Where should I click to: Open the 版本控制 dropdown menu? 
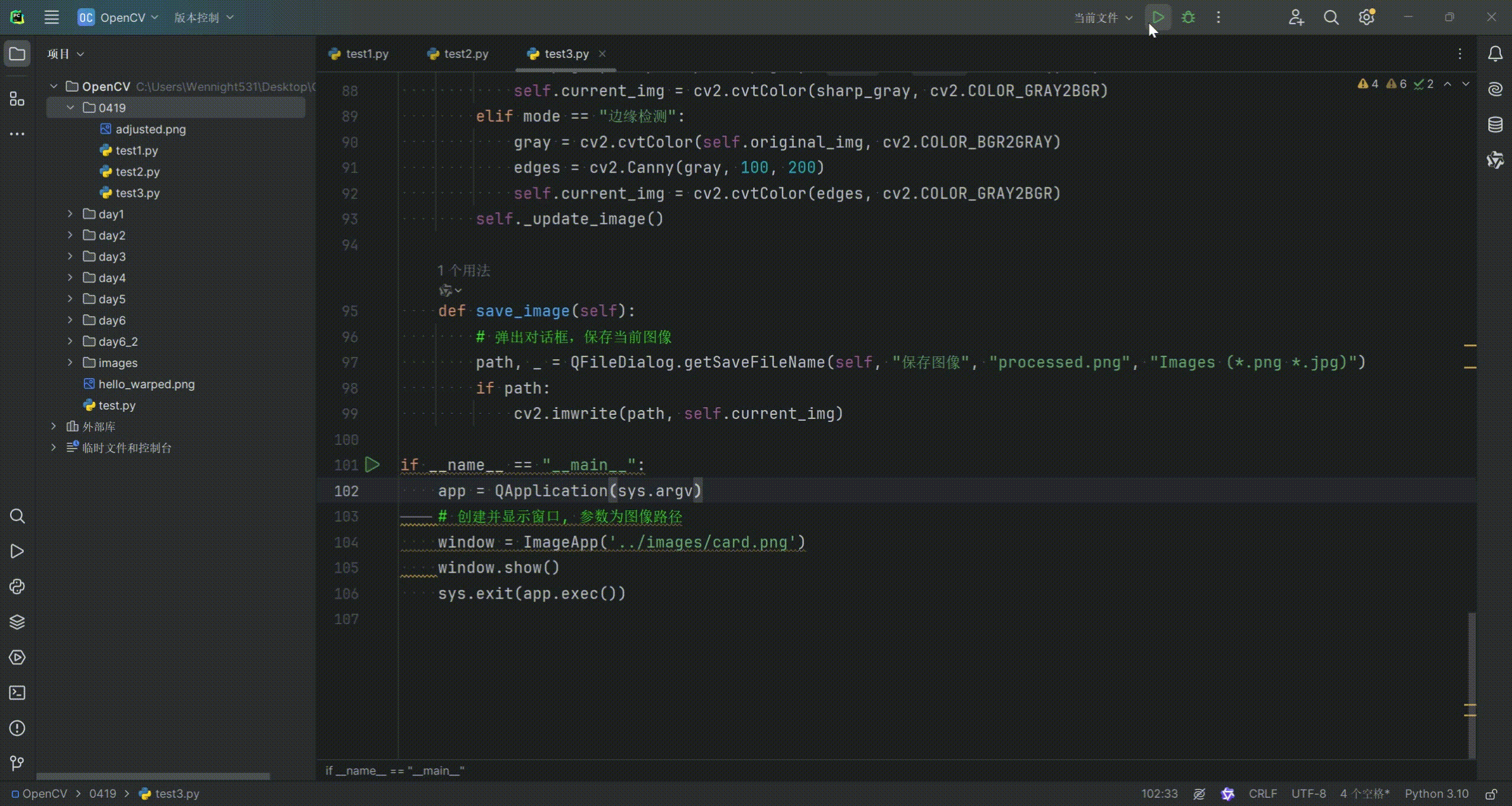(x=203, y=18)
